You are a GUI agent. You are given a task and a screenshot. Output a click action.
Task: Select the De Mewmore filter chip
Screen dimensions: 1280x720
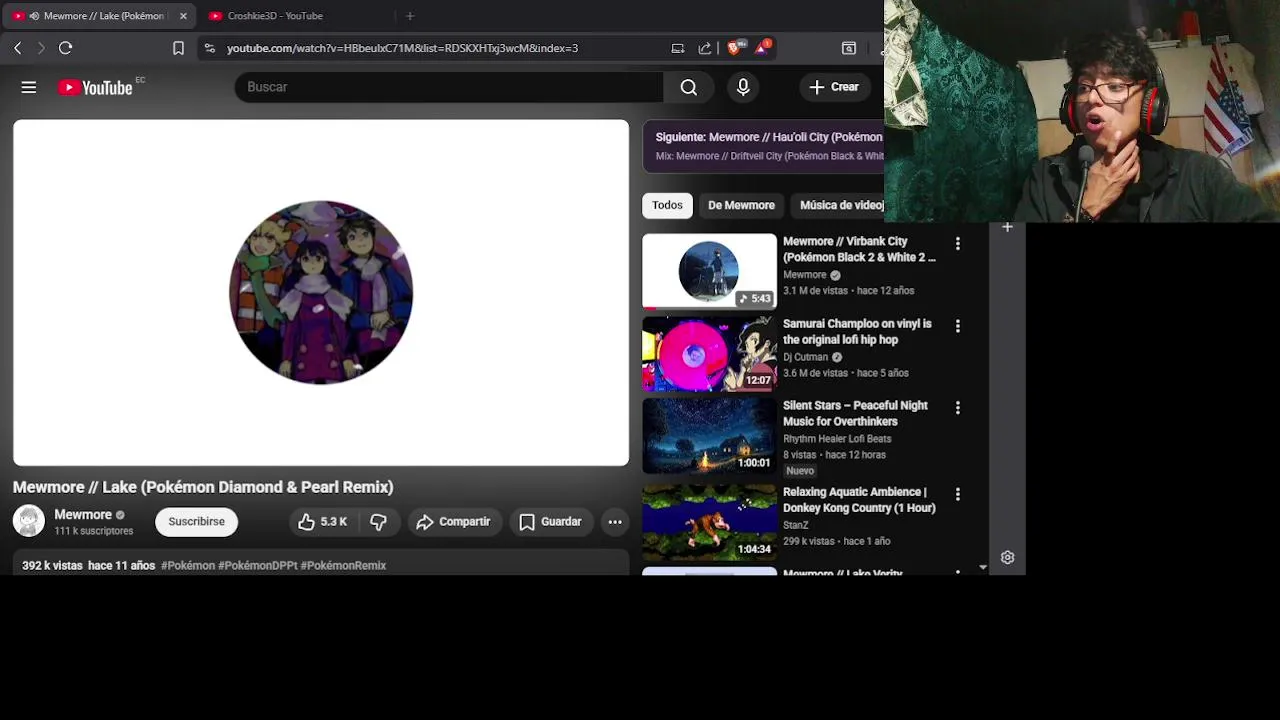(x=741, y=205)
